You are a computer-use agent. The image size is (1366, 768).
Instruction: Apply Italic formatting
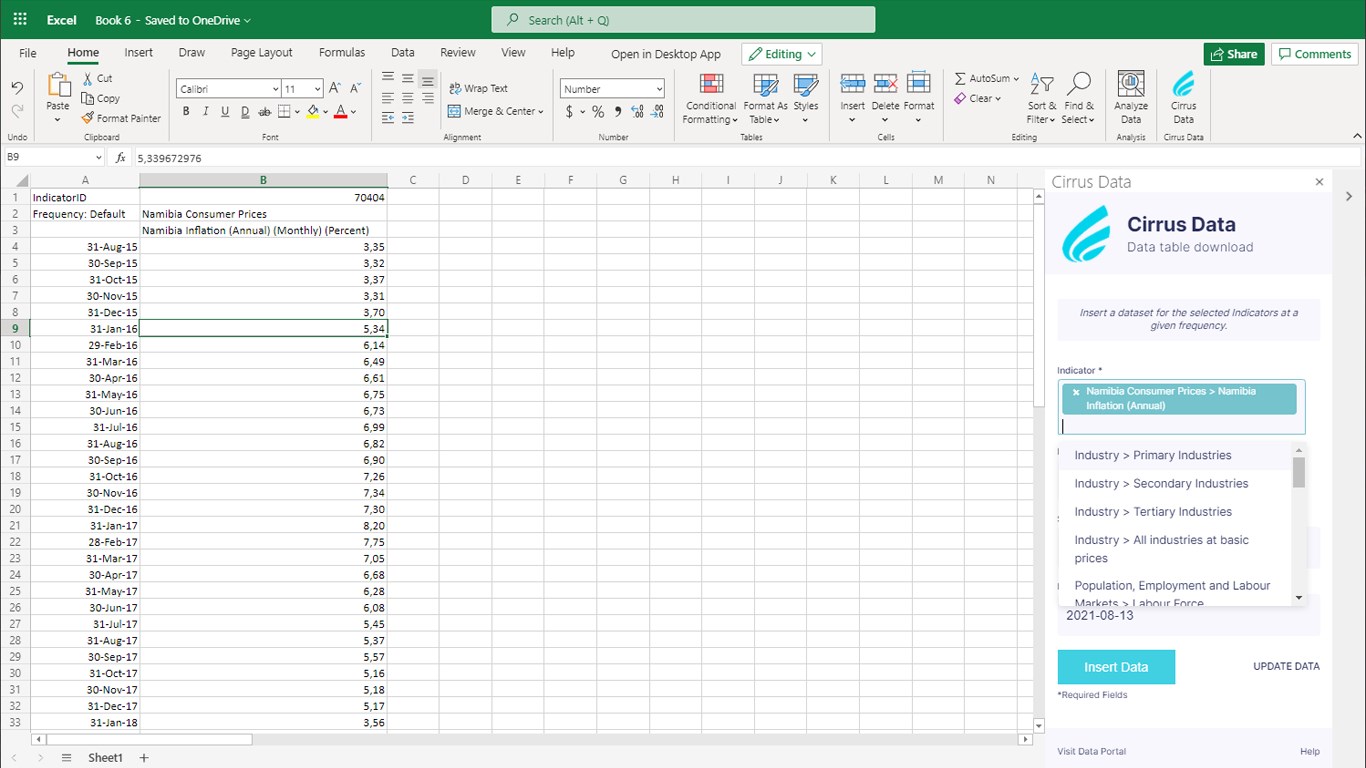click(205, 111)
